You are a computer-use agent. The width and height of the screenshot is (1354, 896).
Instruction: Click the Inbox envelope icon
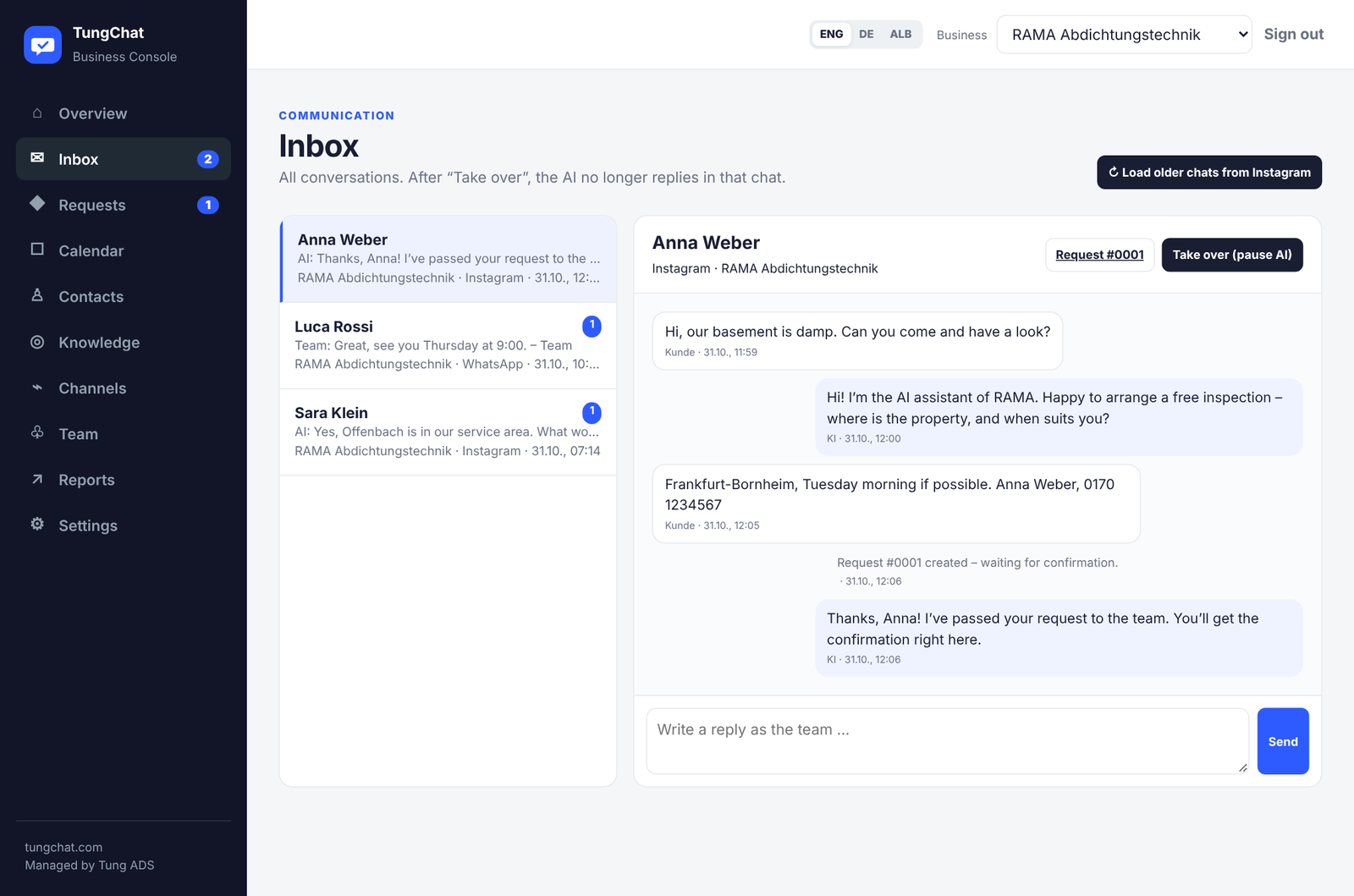(x=37, y=157)
